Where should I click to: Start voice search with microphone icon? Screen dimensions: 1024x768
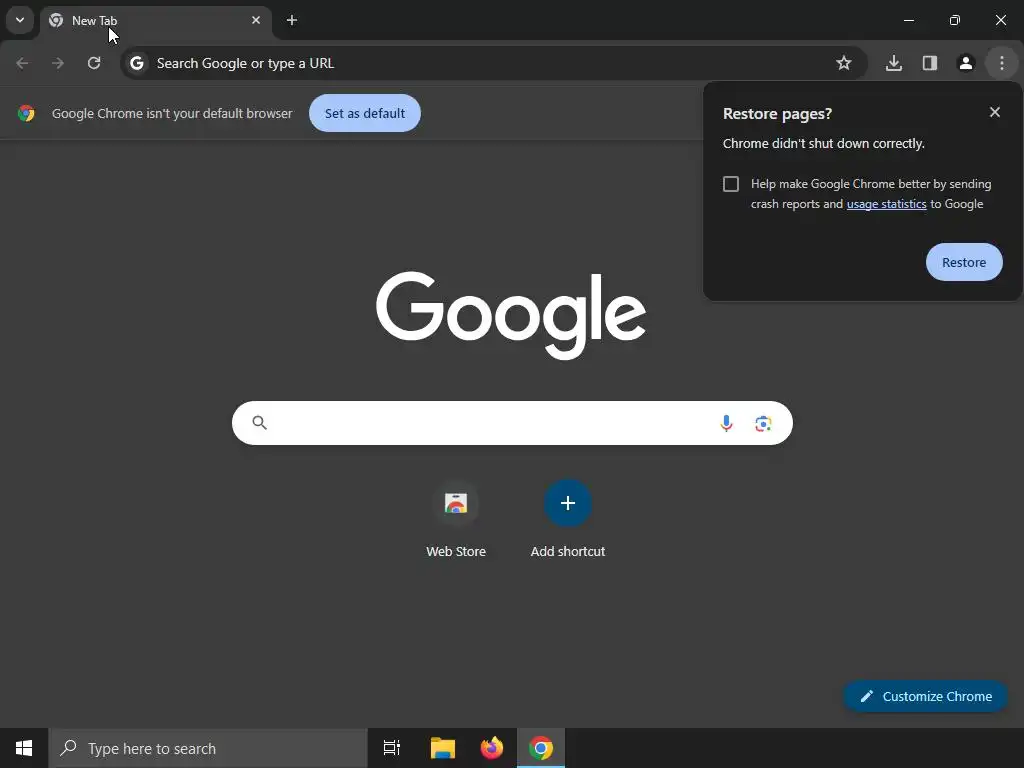tap(726, 423)
